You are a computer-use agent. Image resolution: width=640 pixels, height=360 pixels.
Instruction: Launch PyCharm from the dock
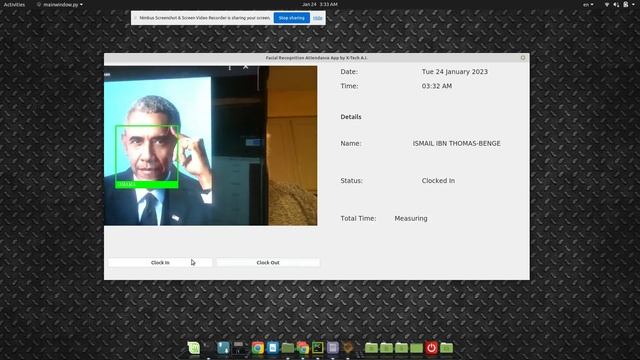pos(318,348)
